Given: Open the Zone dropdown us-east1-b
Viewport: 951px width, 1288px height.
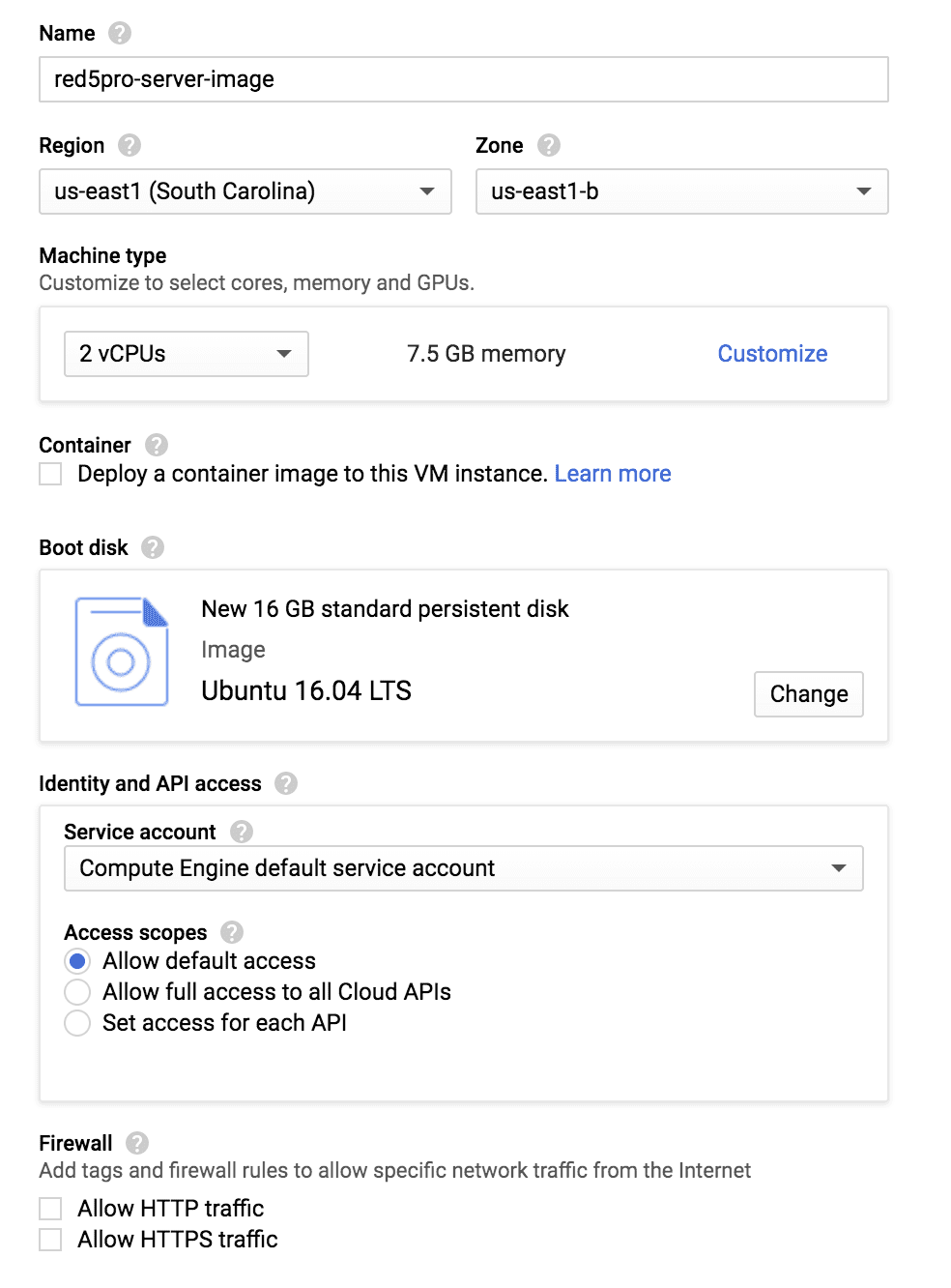Looking at the screenshot, I should (x=682, y=191).
